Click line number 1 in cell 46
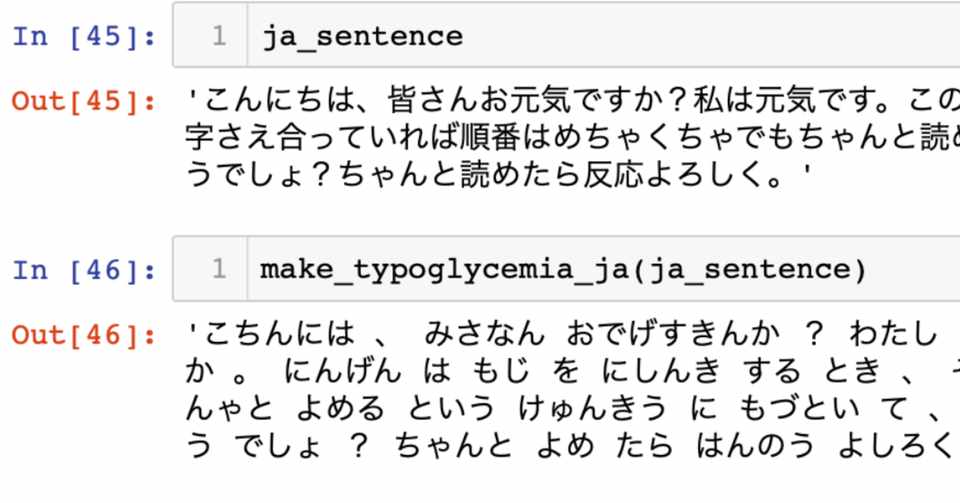 pyautogui.click(x=219, y=270)
